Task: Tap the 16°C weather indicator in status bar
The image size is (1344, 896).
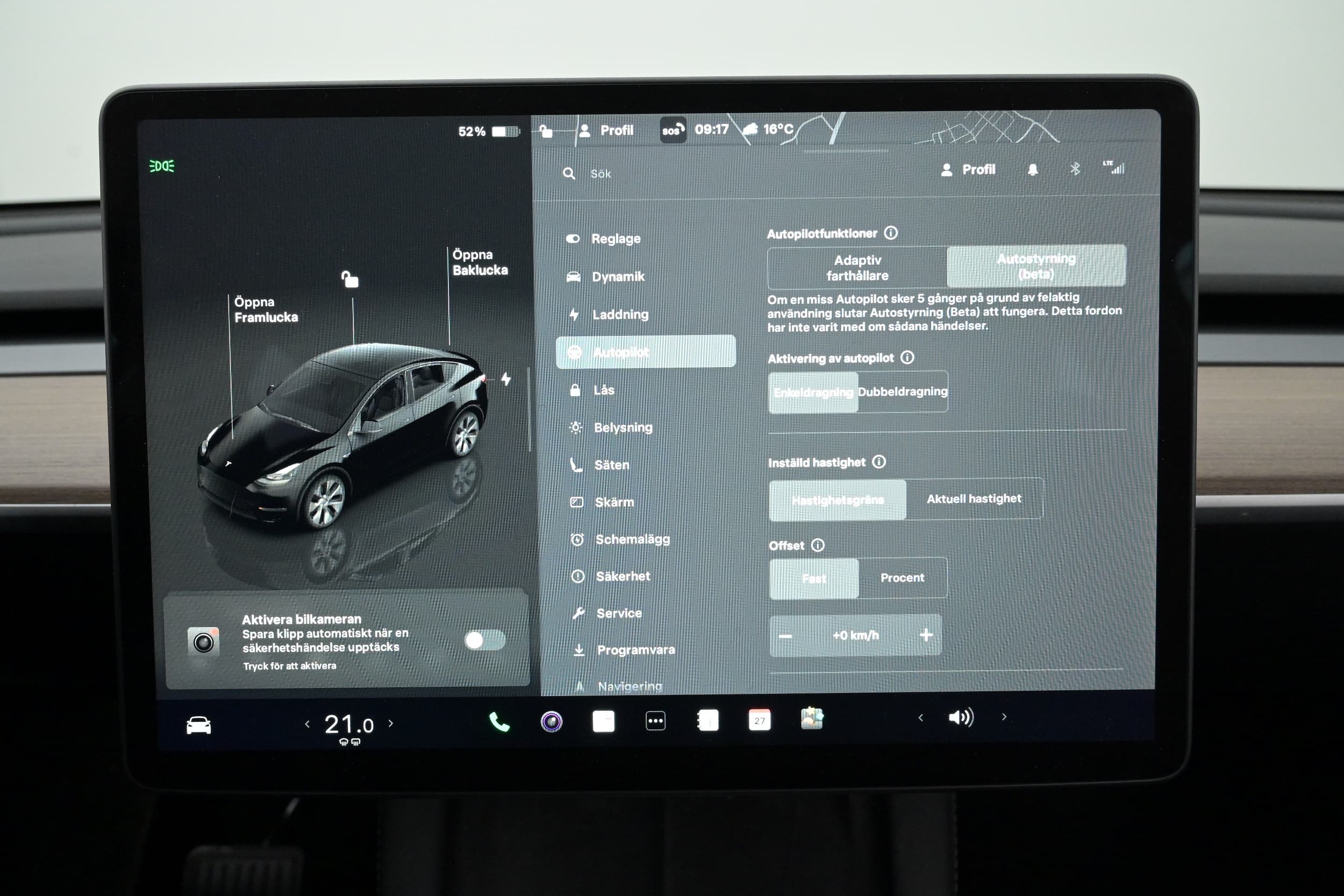Action: pos(769,129)
